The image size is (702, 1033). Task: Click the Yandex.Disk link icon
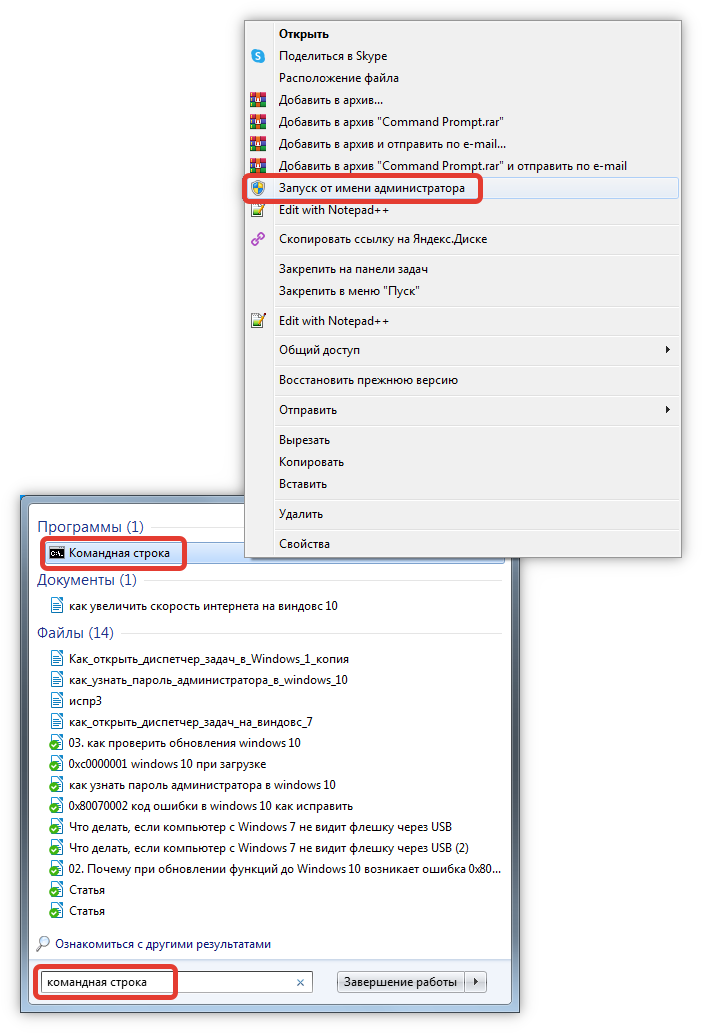258,239
